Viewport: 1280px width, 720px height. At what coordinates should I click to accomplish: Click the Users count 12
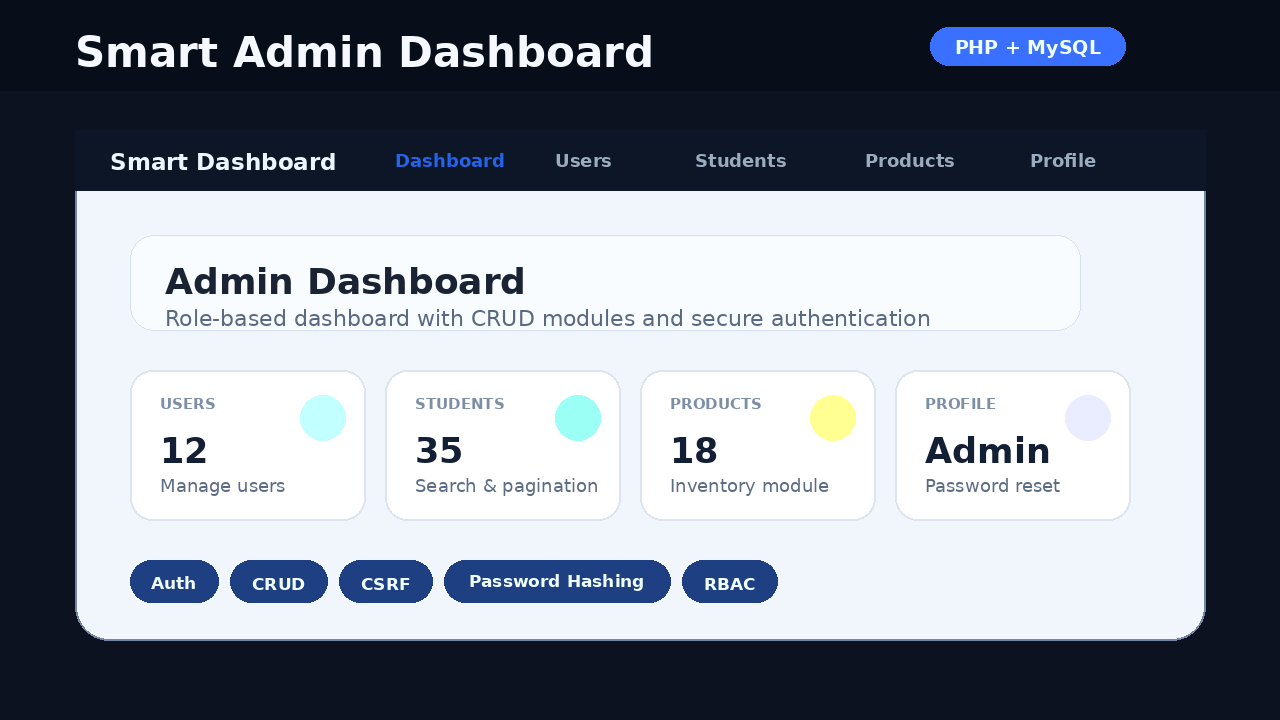(184, 451)
